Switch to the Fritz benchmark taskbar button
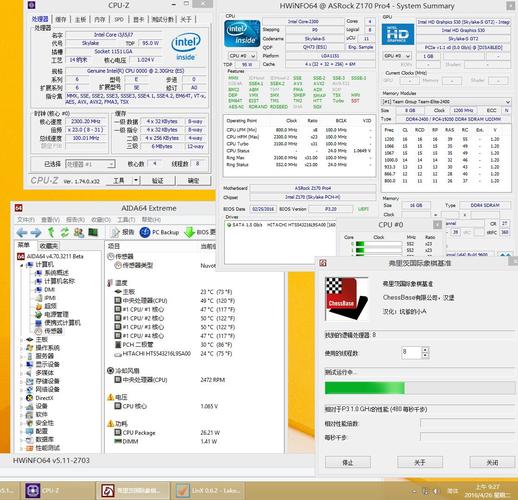 [133, 491]
